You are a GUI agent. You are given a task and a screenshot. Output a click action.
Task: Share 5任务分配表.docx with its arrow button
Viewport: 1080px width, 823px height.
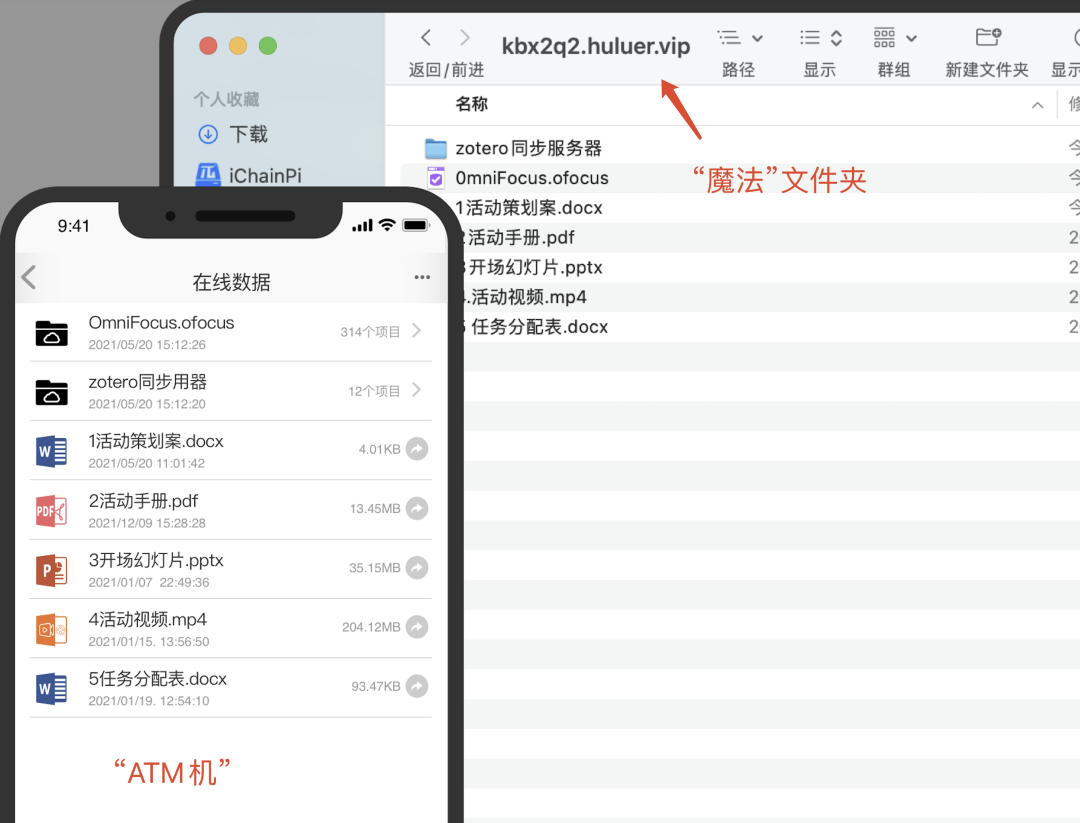tap(417, 686)
